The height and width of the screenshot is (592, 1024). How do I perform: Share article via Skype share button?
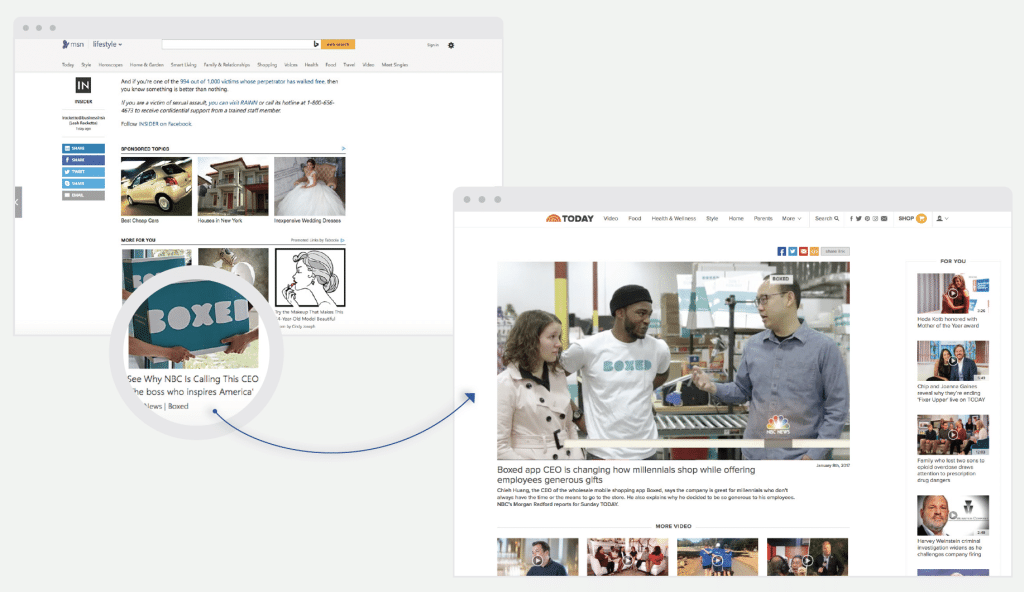pos(83,184)
